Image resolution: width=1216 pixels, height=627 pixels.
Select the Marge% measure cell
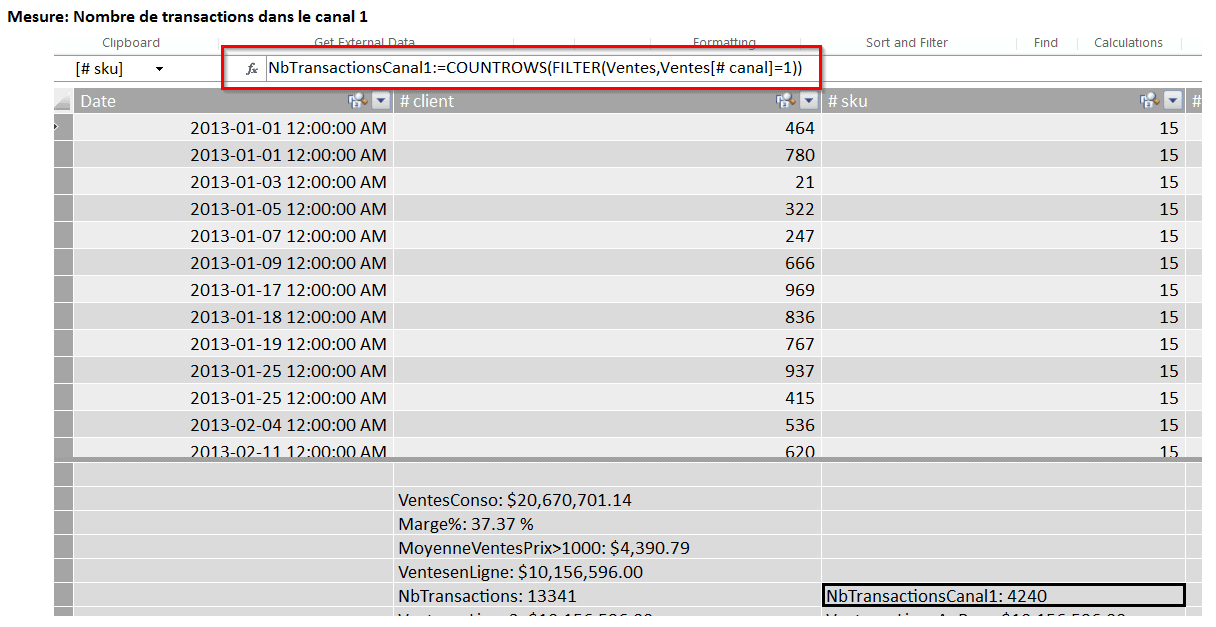pos(607,524)
